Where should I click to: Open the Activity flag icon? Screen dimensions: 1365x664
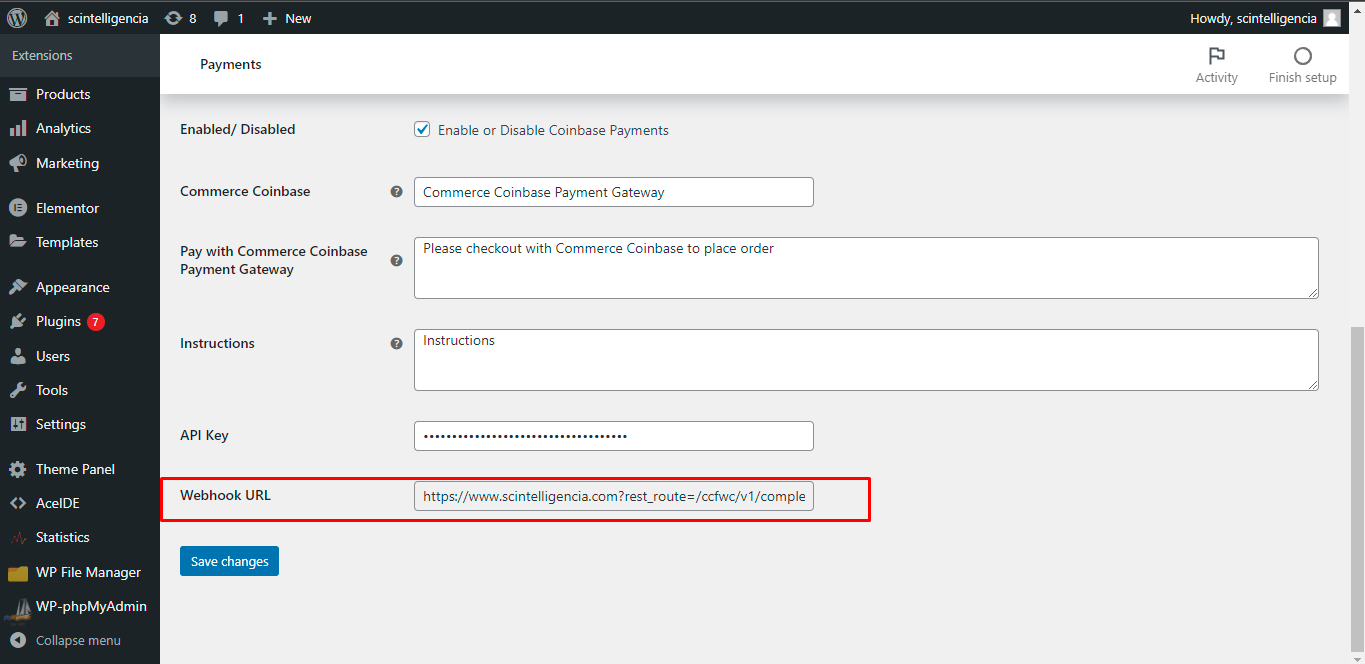coord(1216,56)
